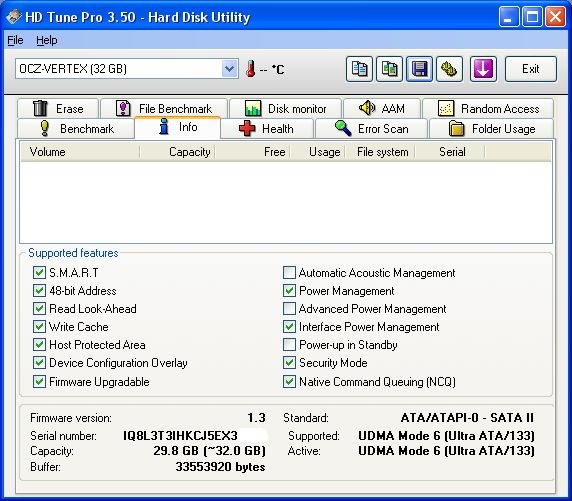572x501 pixels.
Task: Click the standard value ATA/ATAPI-0 - SATA II
Action: point(467,417)
